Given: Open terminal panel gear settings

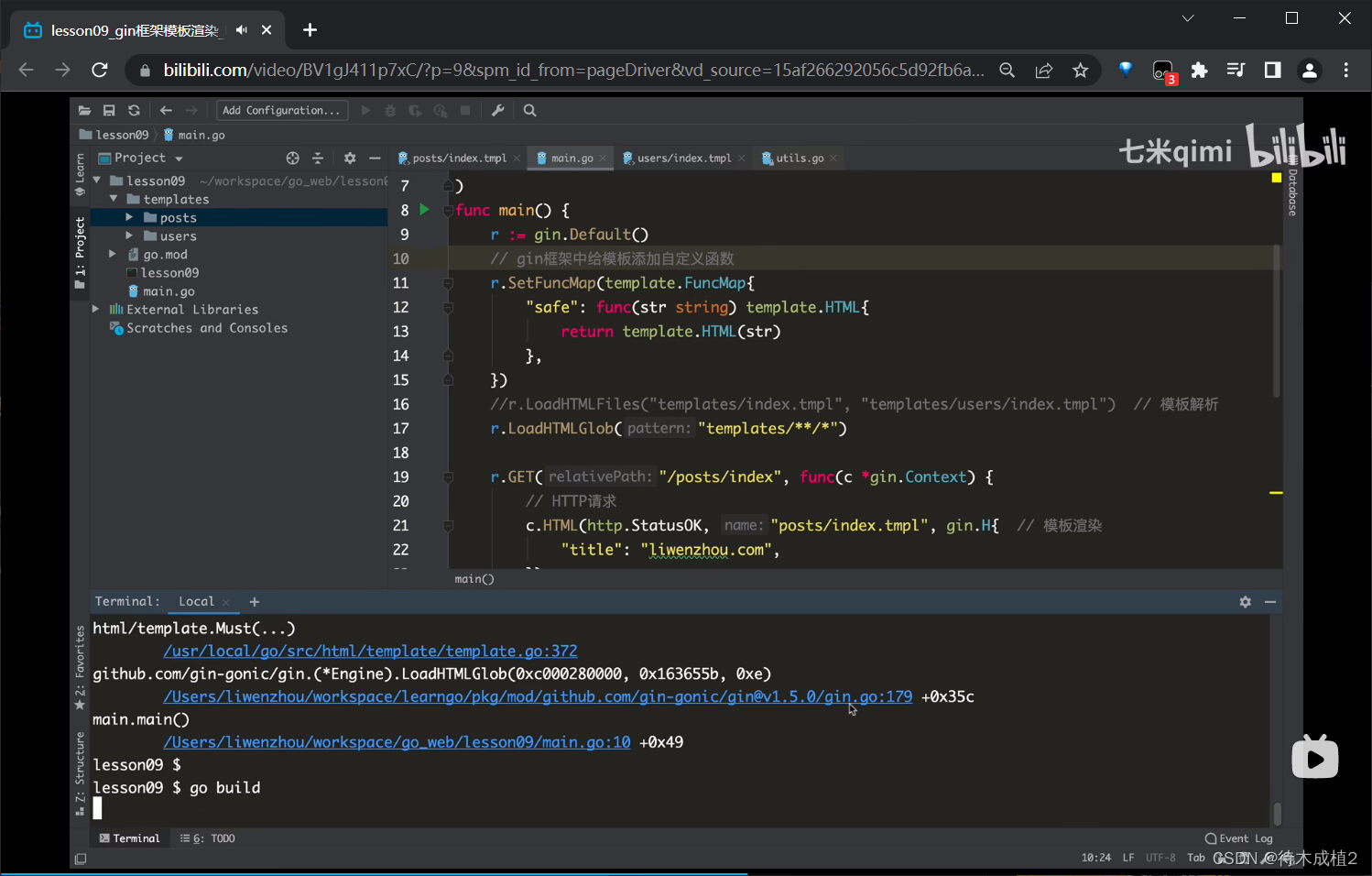Looking at the screenshot, I should click(x=1245, y=602).
